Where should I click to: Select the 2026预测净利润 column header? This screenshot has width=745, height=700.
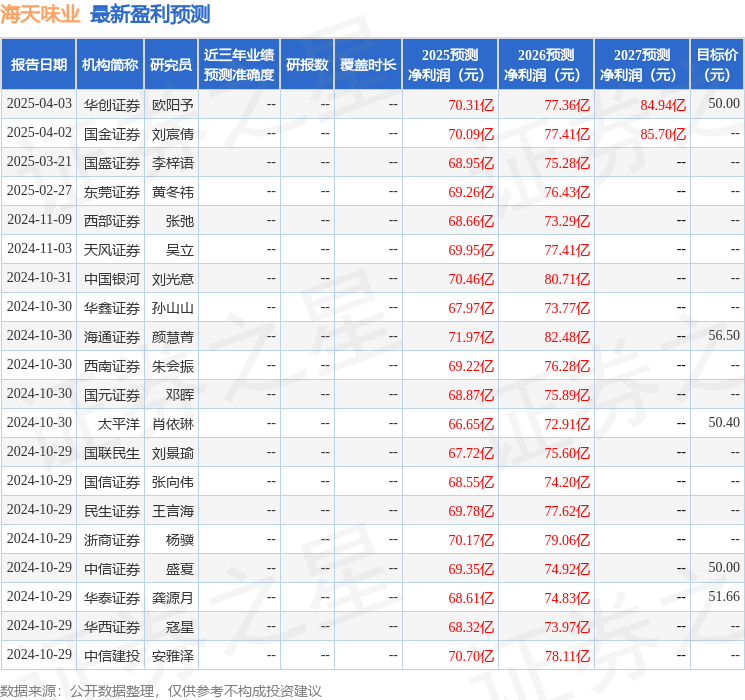[x=545, y=65]
